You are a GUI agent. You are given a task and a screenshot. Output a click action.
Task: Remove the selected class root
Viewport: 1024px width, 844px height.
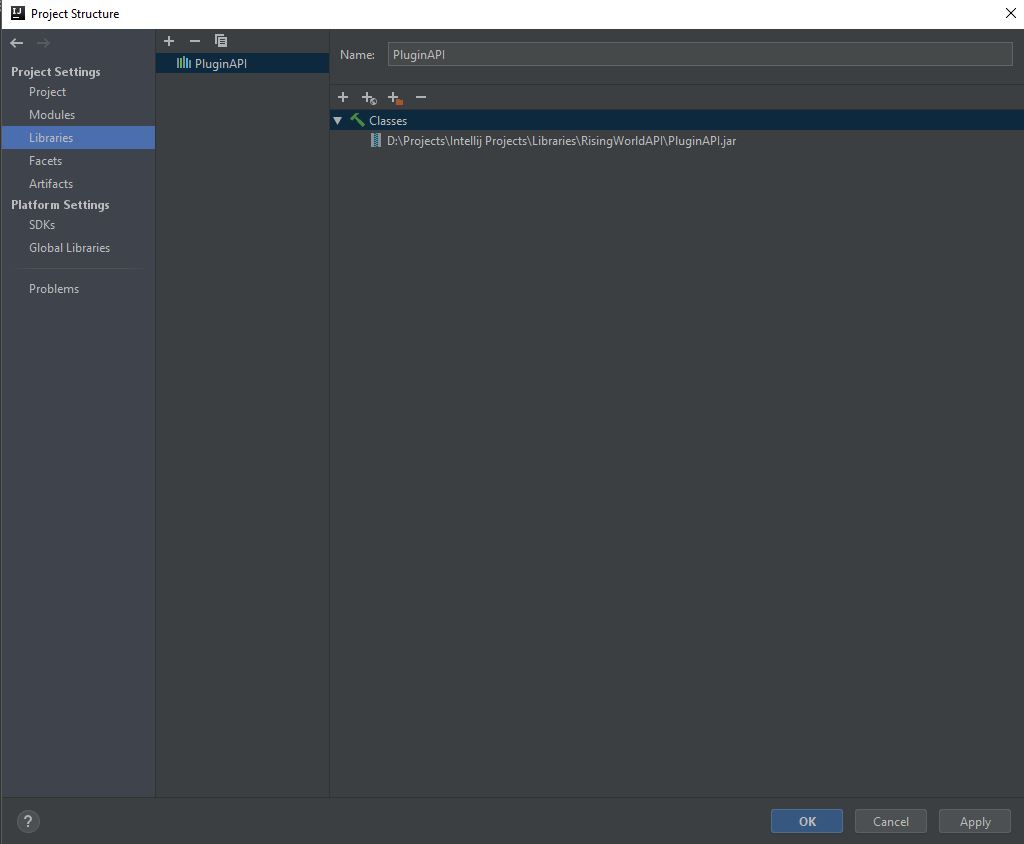(x=421, y=97)
